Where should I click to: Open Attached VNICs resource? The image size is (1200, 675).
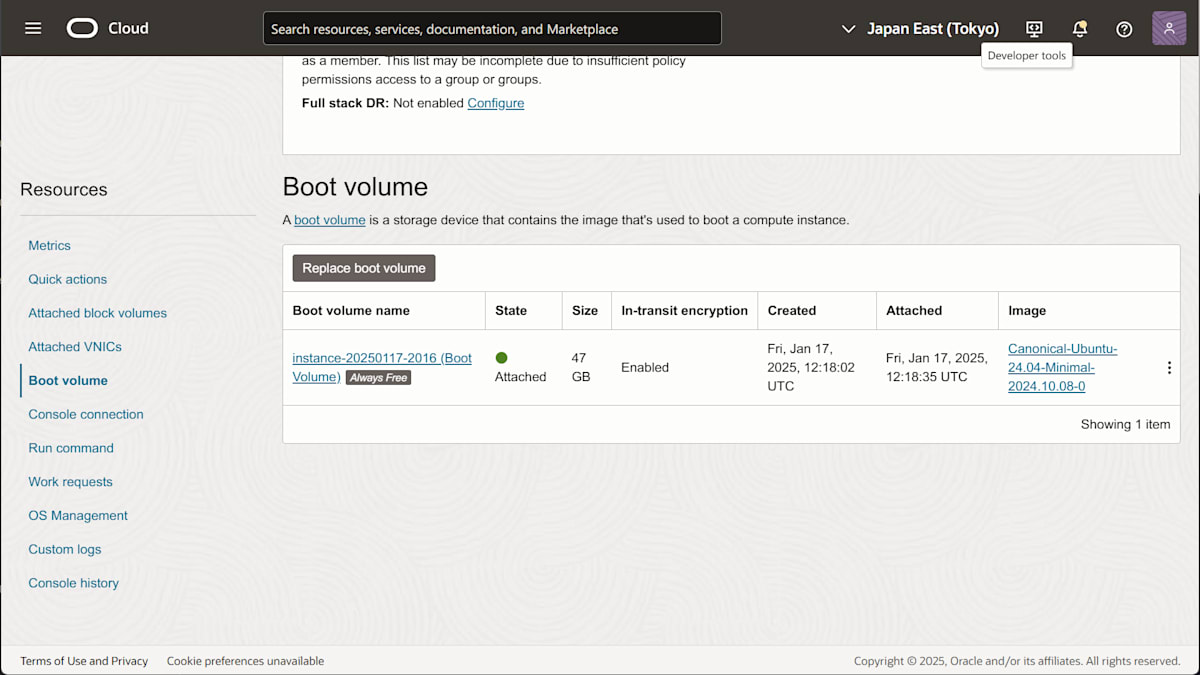(75, 347)
